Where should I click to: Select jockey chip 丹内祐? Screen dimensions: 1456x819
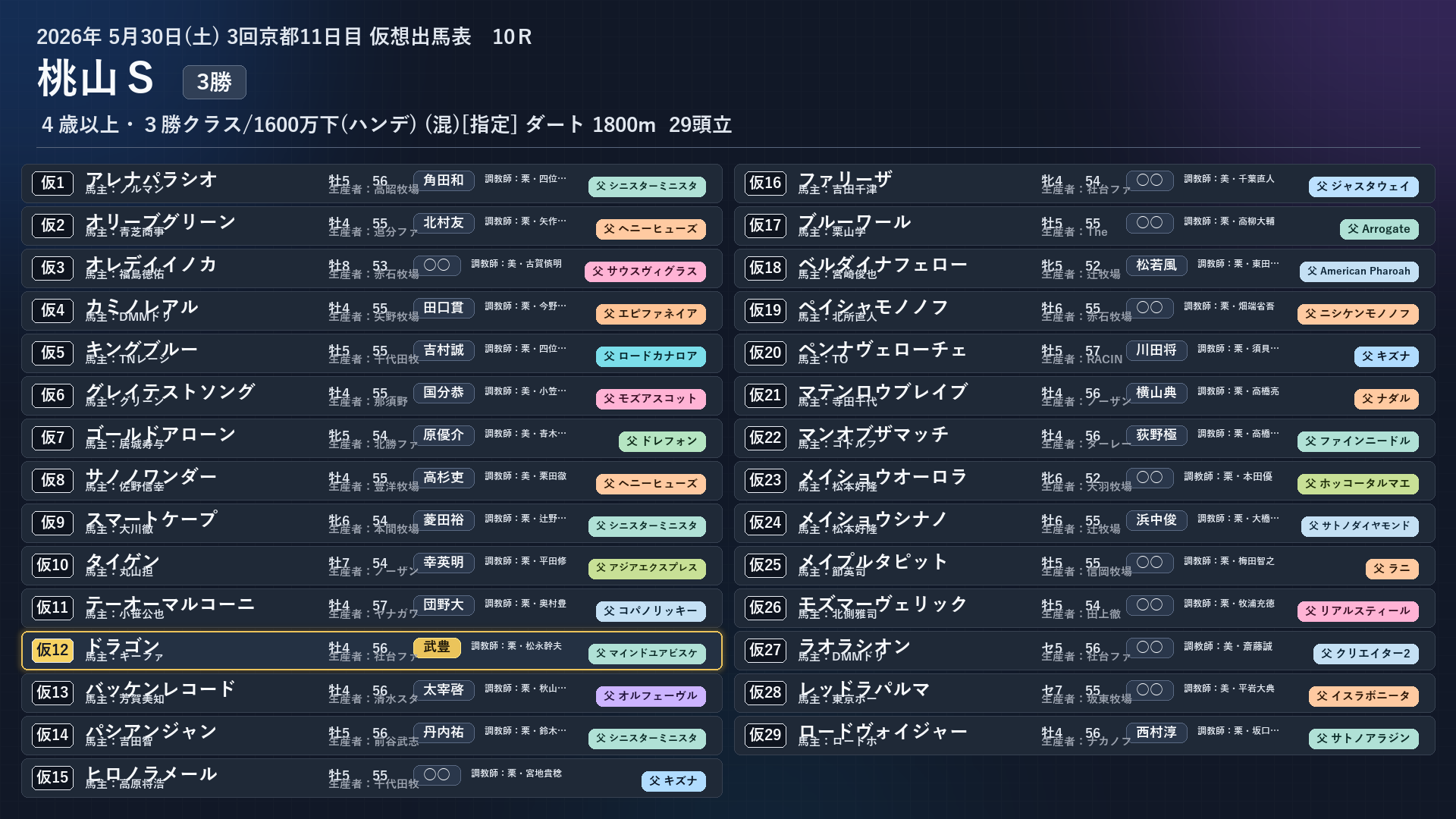pyautogui.click(x=444, y=733)
